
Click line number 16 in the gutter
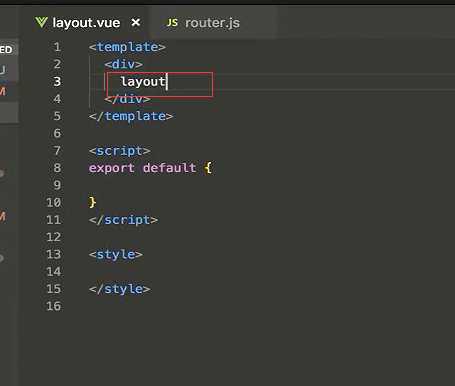(54, 306)
